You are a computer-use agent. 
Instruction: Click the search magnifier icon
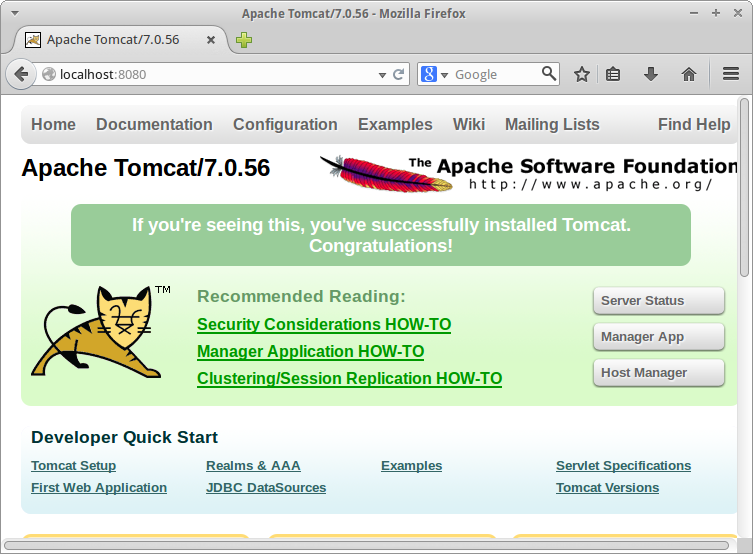[x=549, y=73]
